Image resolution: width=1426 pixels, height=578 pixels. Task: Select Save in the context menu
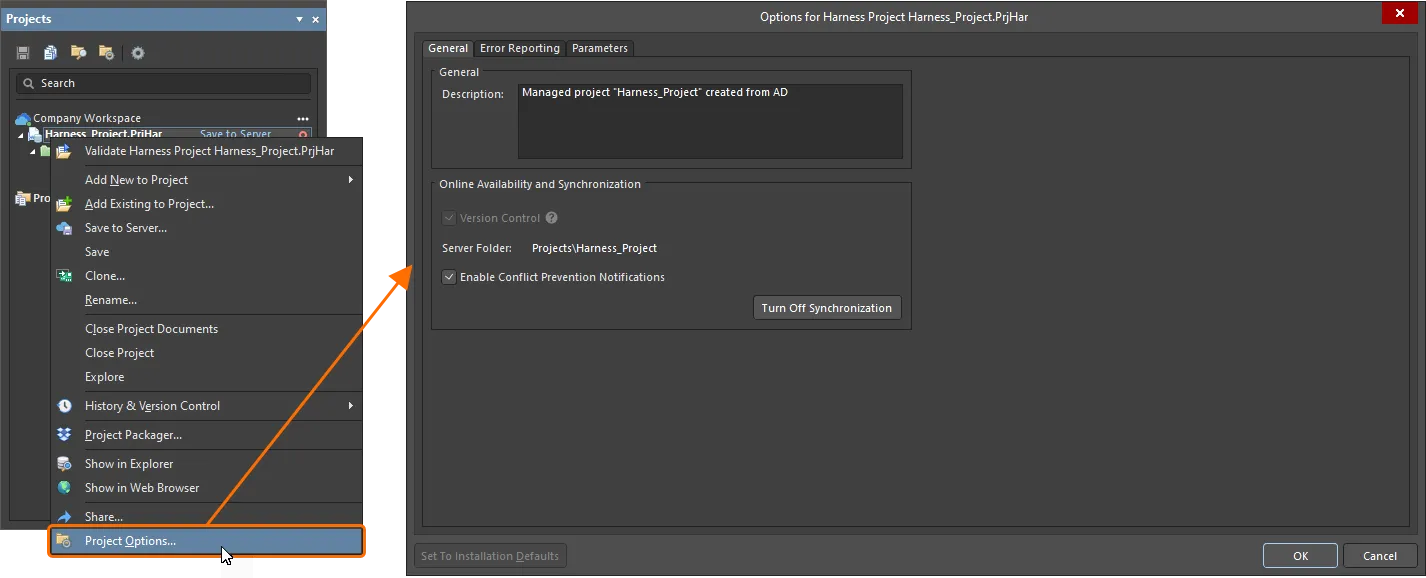click(97, 252)
